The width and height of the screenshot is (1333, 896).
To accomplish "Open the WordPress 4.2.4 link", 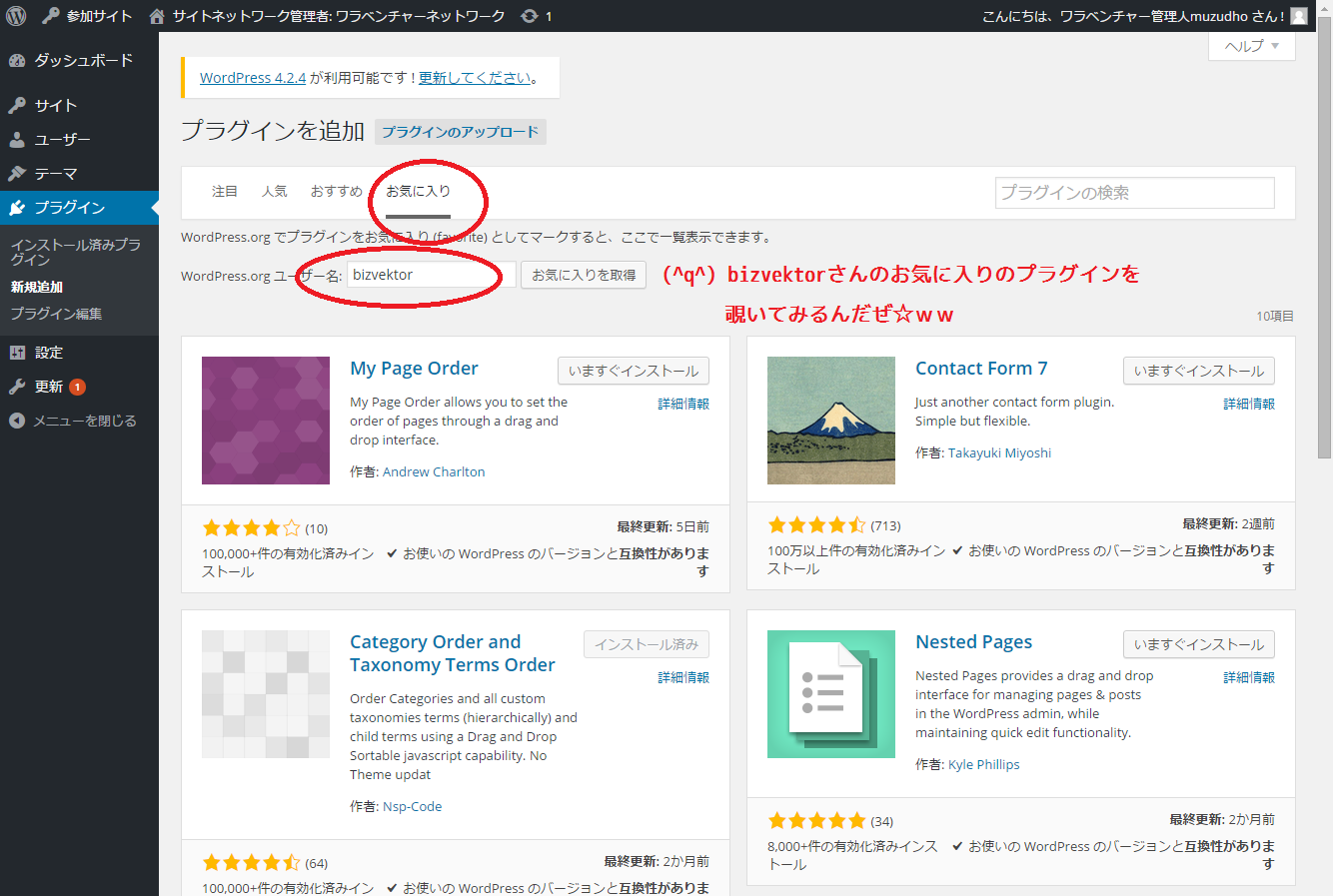I will pyautogui.click(x=253, y=78).
